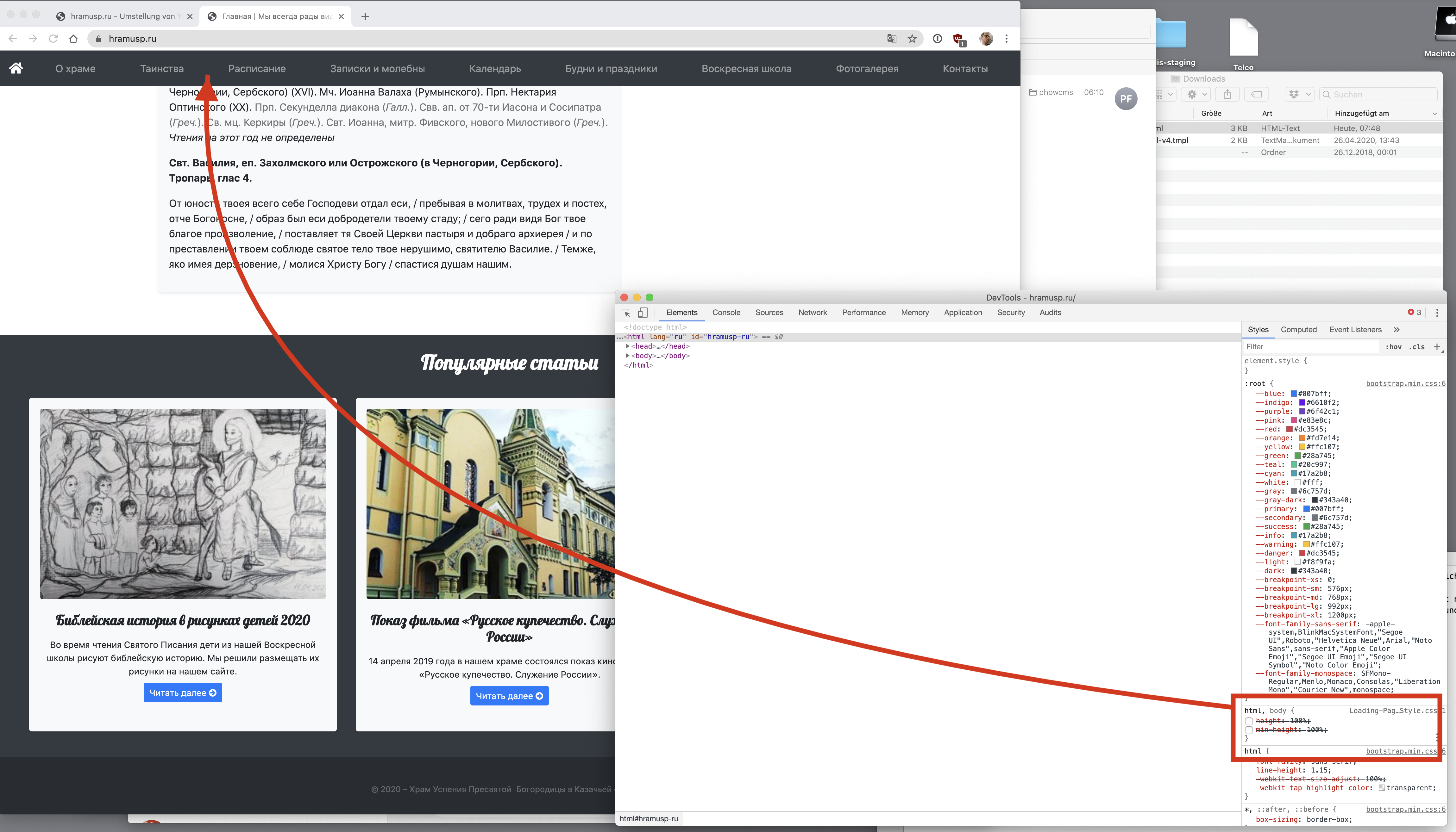Screen dimensions: 1456x832
Task: Toggle the :hov element state button
Action: coord(1393,347)
